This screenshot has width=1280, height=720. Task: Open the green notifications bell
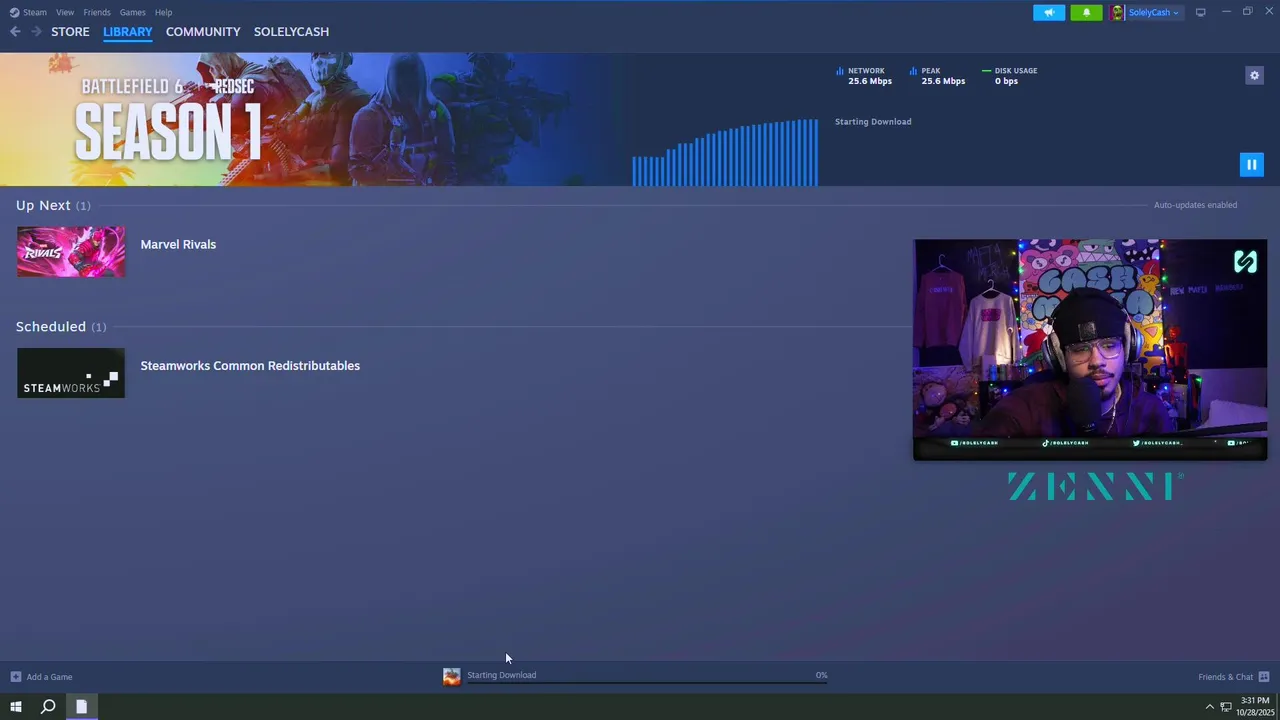tap(1087, 12)
